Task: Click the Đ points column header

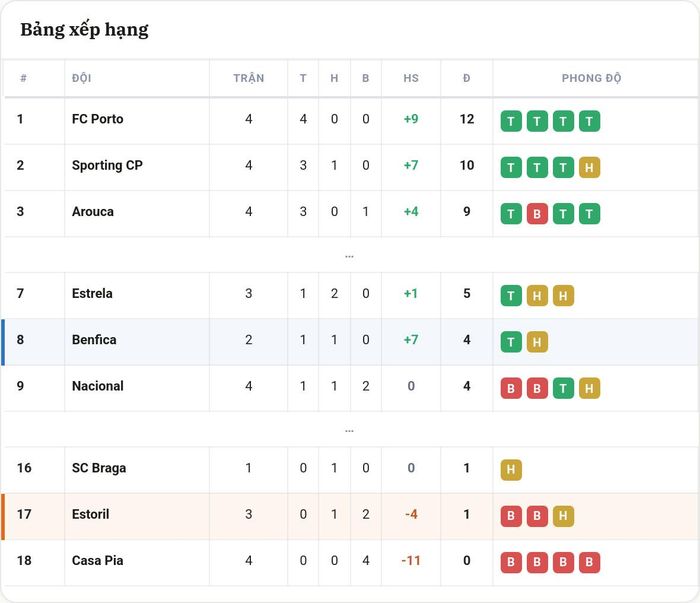Action: tap(467, 78)
